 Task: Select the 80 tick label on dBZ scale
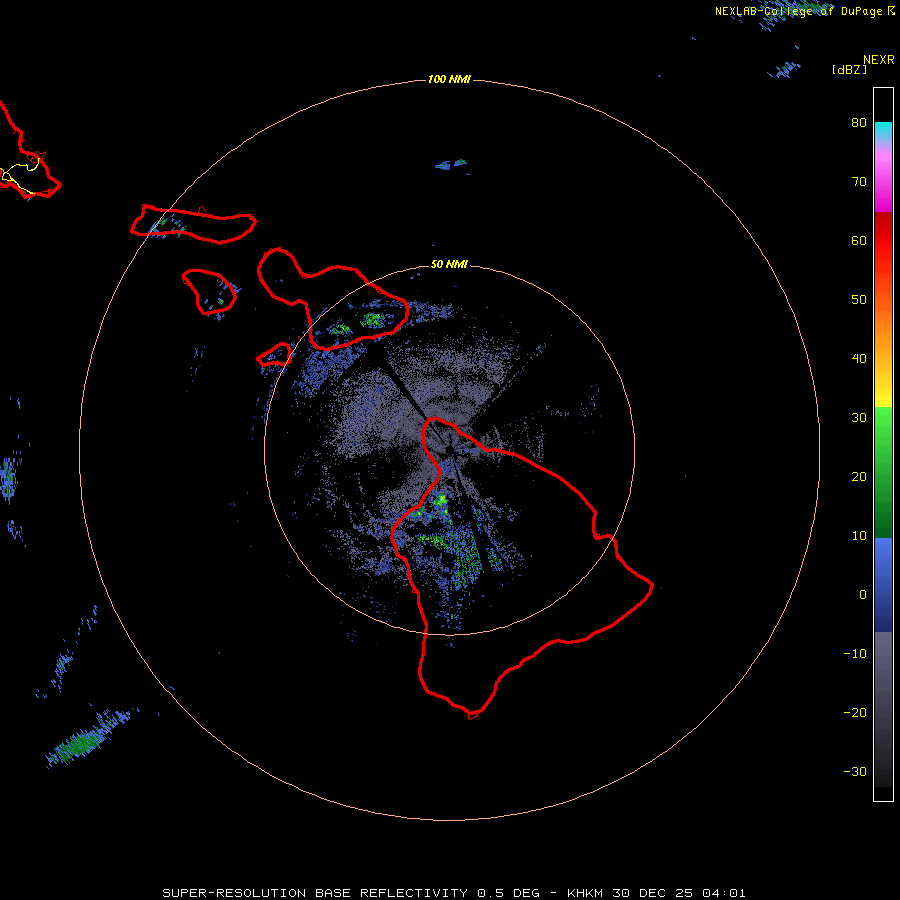coord(859,123)
